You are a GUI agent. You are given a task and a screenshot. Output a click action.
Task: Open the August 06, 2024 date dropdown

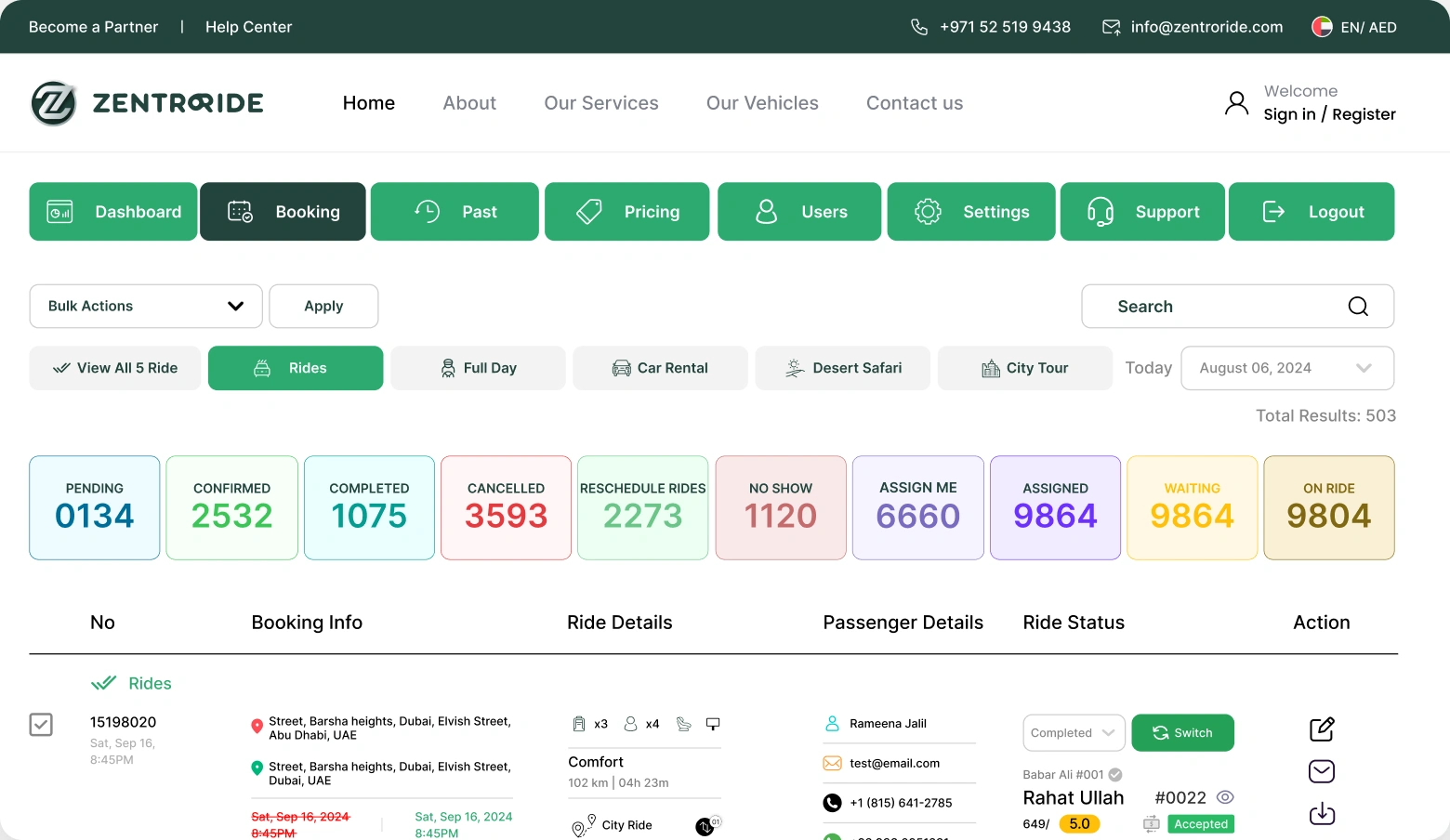[1286, 368]
